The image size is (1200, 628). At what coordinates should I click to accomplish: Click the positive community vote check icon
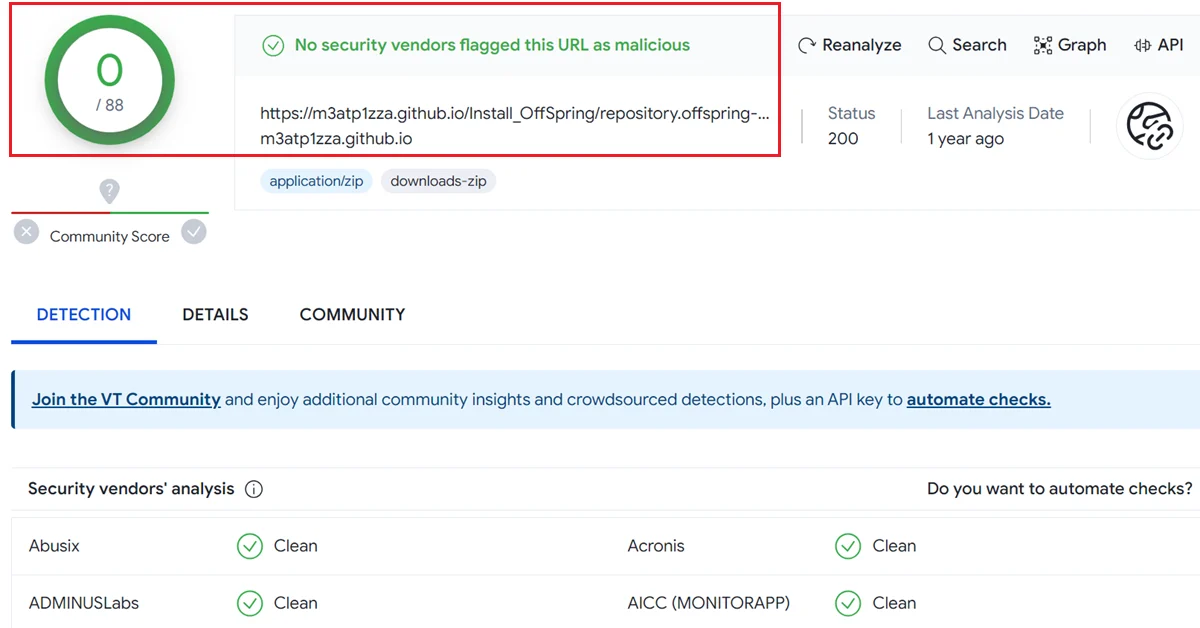tap(194, 232)
